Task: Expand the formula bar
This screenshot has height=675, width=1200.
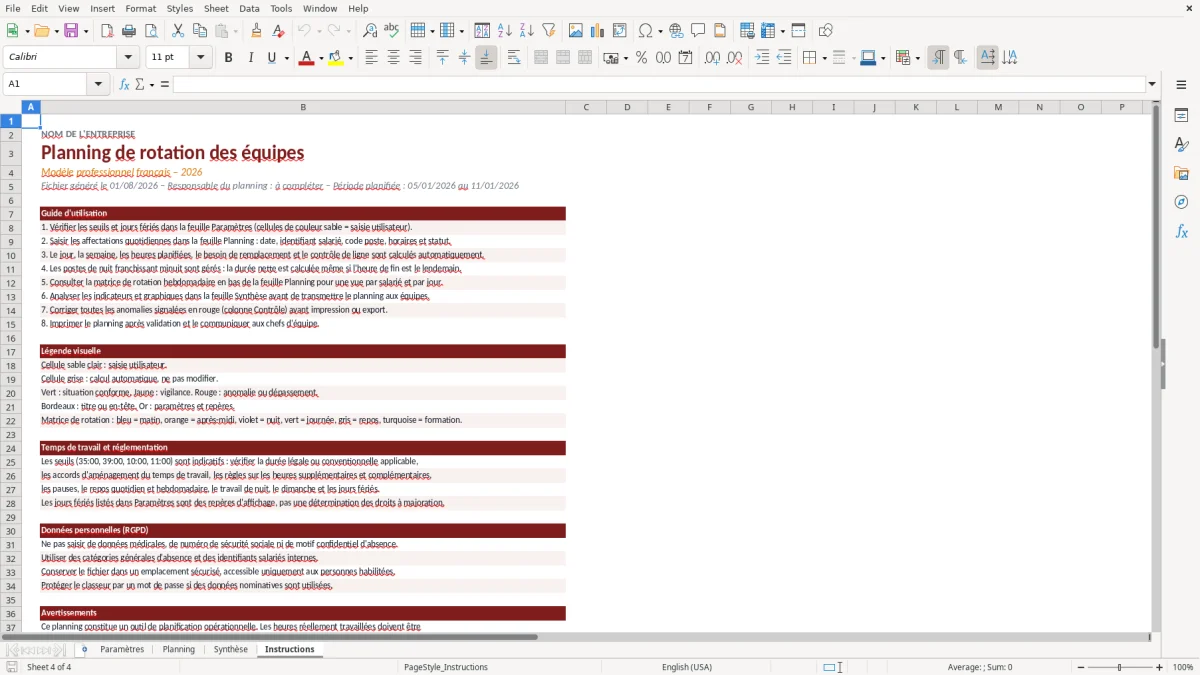Action: [x=1153, y=84]
